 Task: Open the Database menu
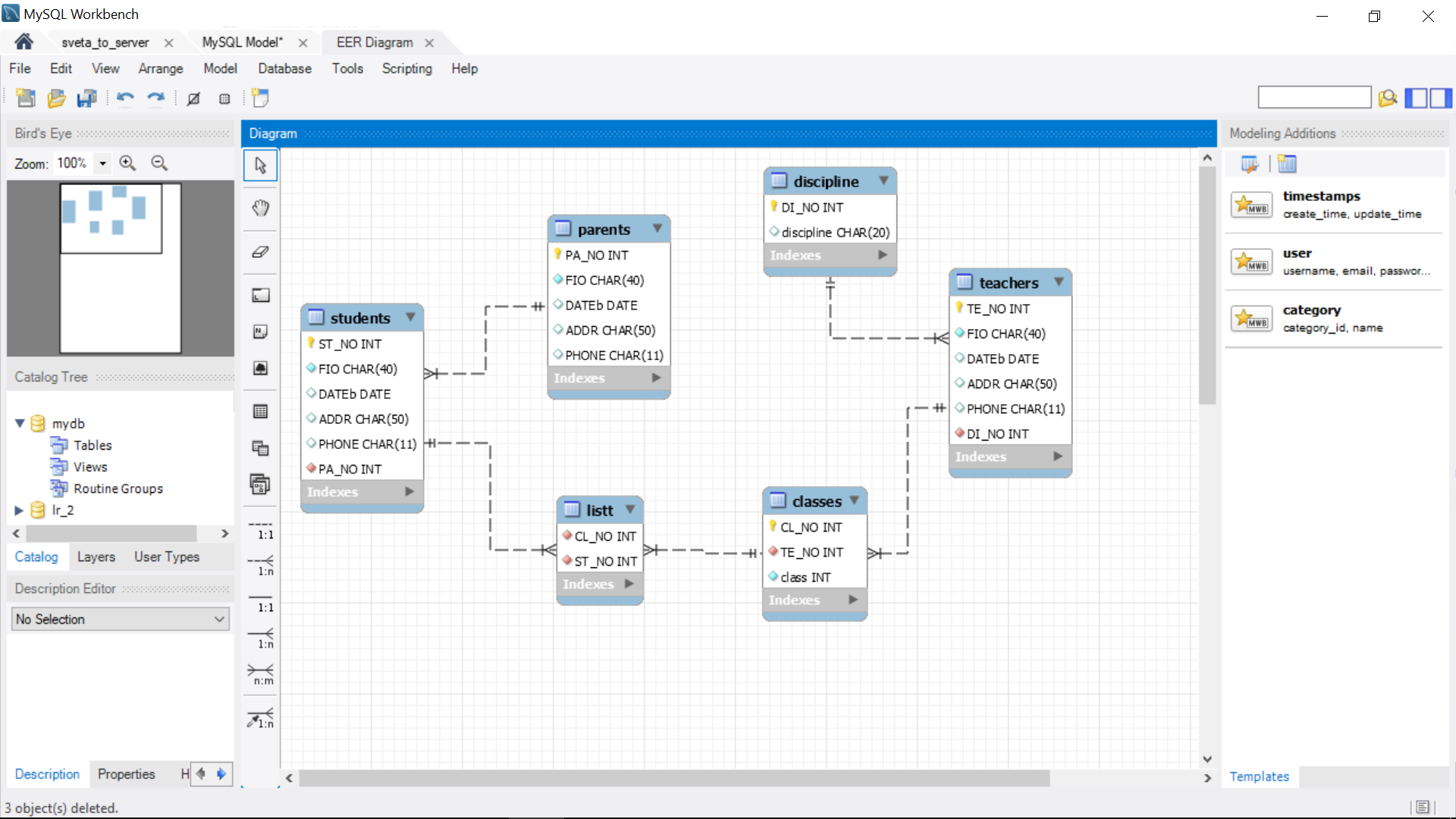[x=284, y=68]
